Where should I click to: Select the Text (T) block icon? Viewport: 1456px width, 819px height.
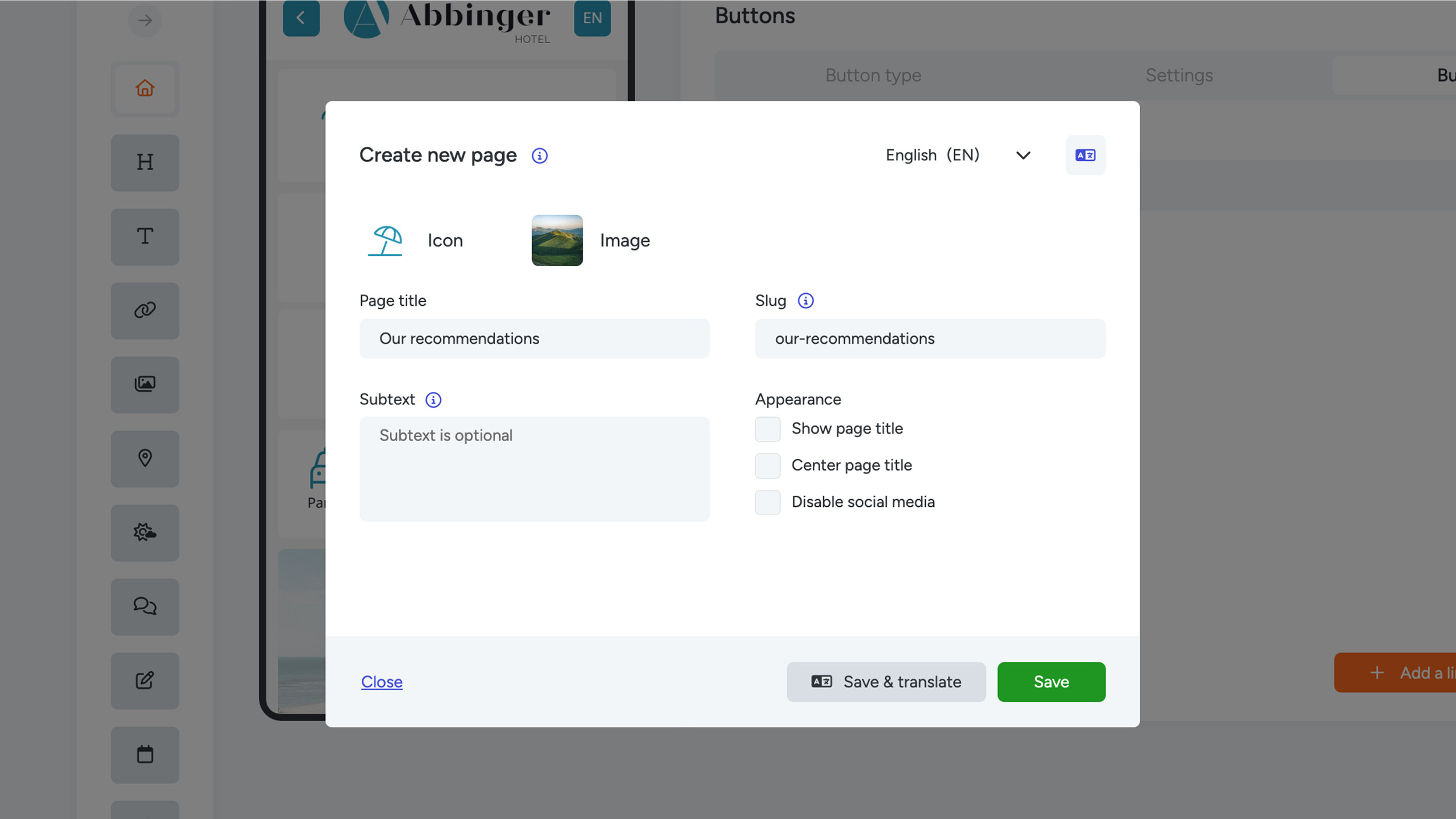click(x=145, y=236)
